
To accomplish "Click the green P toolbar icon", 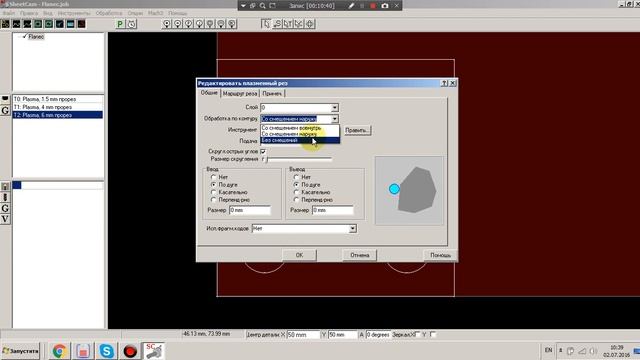I will (120, 24).
